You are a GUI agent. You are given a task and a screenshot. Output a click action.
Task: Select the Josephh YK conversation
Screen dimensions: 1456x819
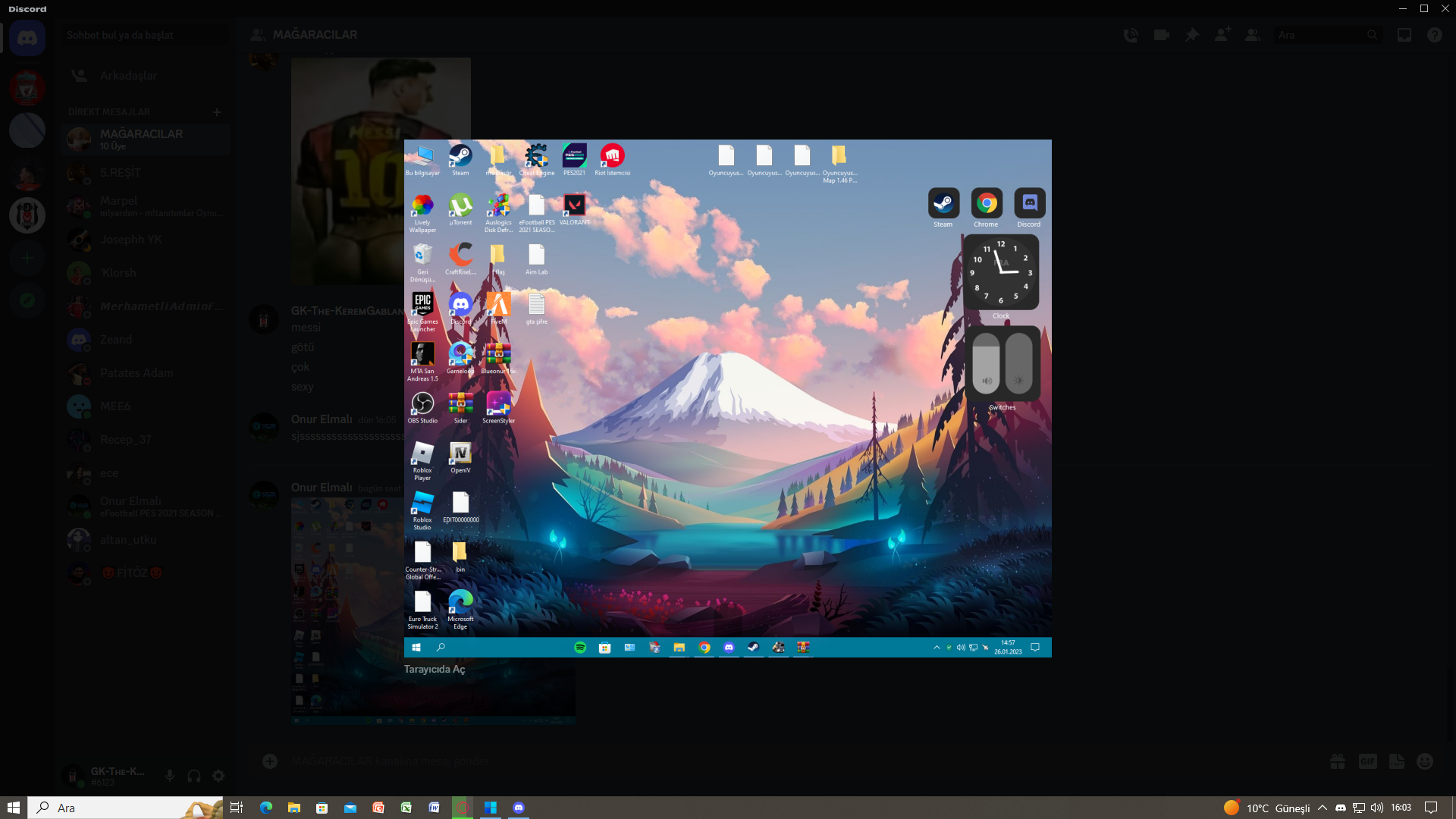coord(130,240)
